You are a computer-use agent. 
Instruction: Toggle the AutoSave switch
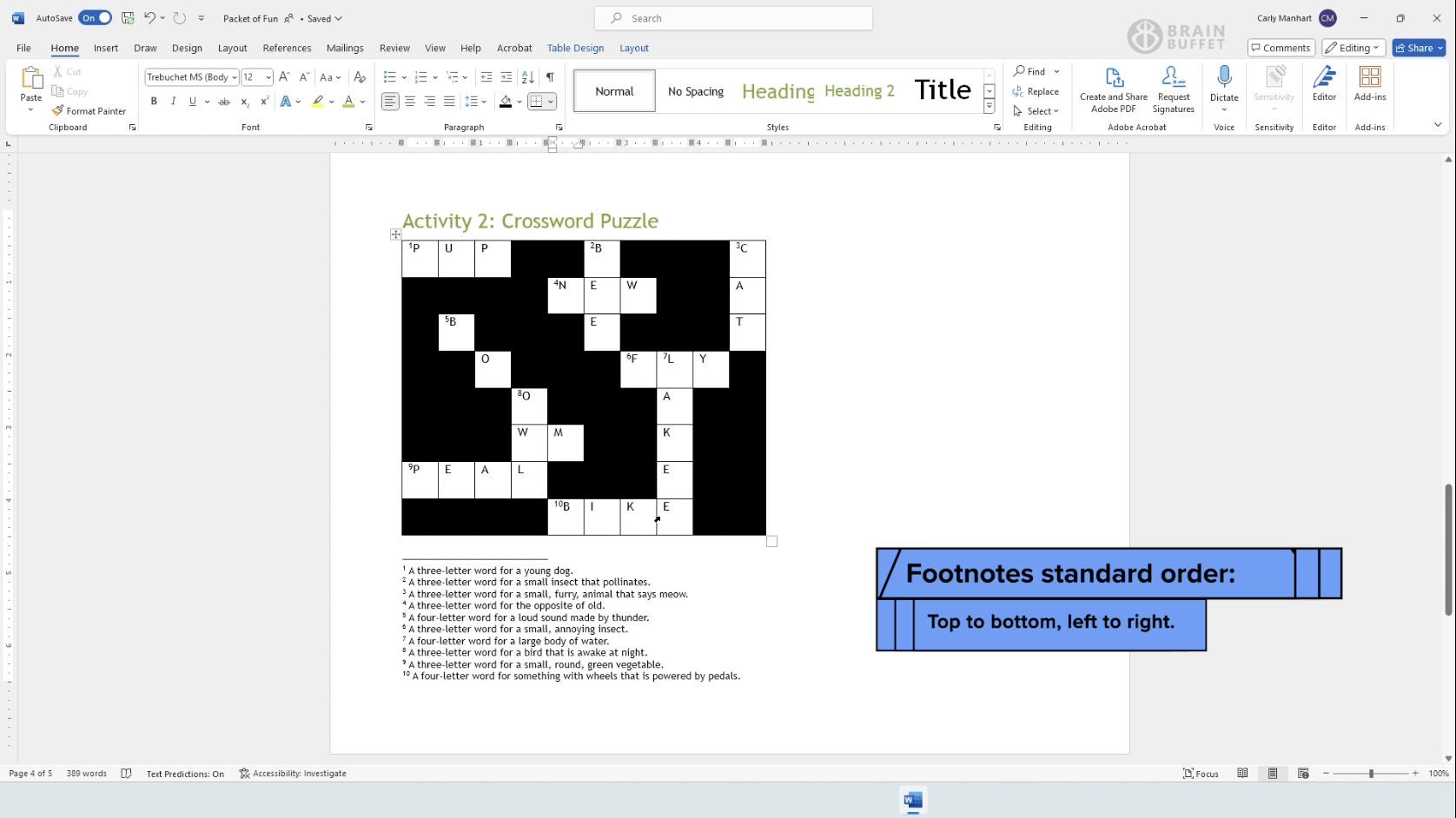coord(95,18)
